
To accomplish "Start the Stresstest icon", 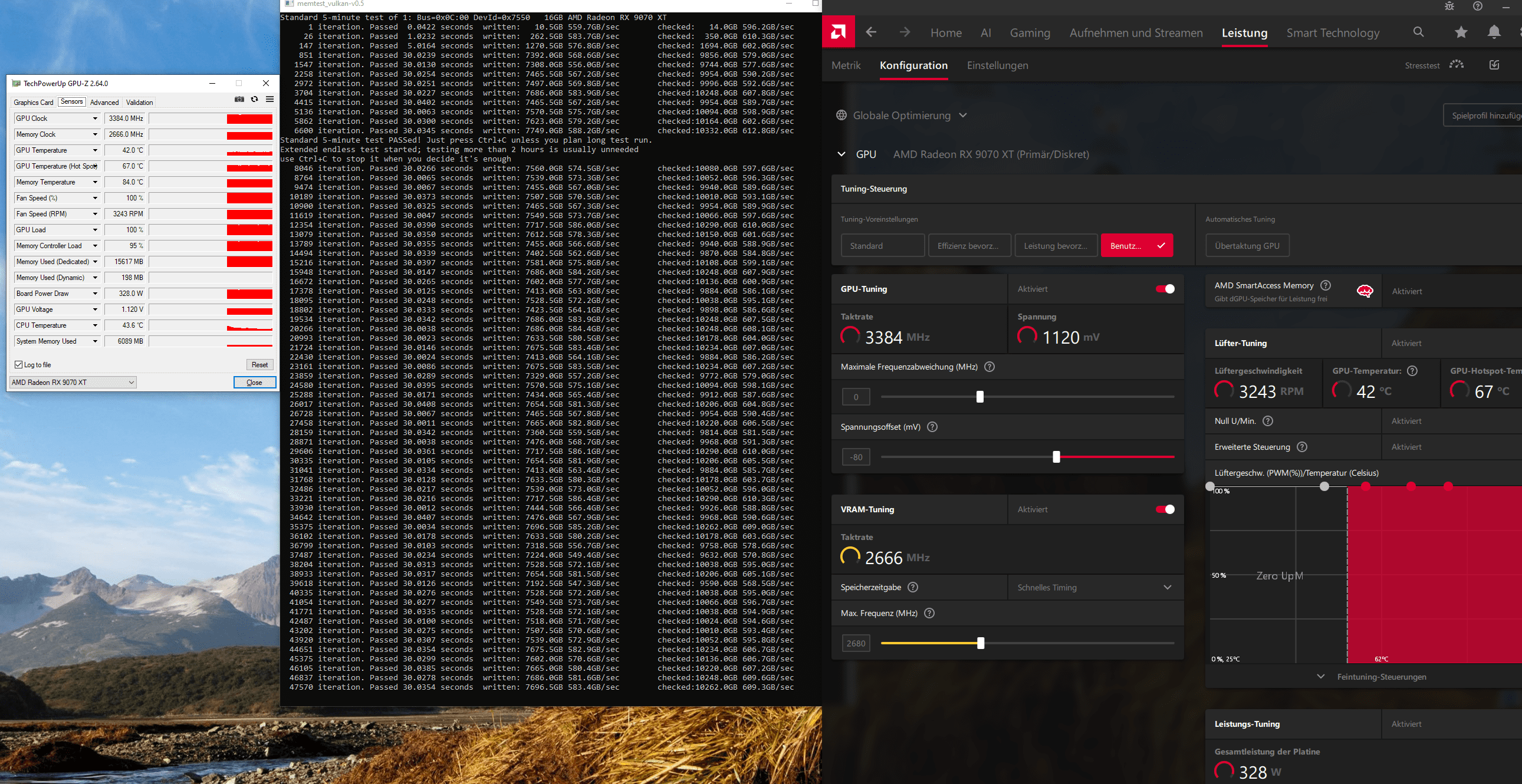I will 1457,64.
